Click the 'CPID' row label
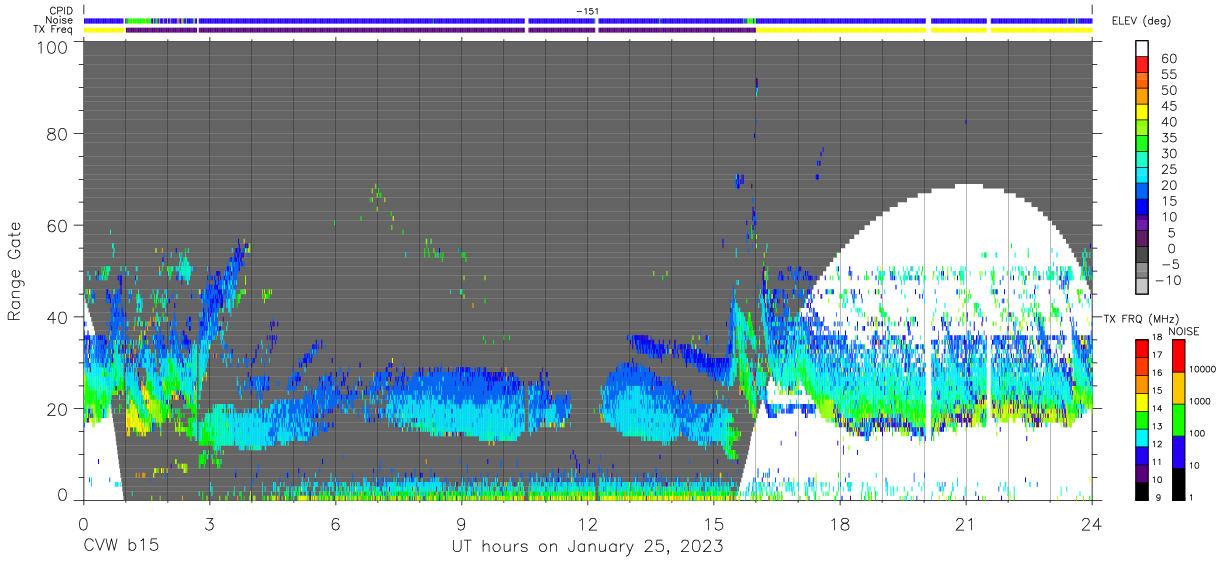Image resolution: width=1228 pixels, height=567 pixels. click(x=62, y=11)
